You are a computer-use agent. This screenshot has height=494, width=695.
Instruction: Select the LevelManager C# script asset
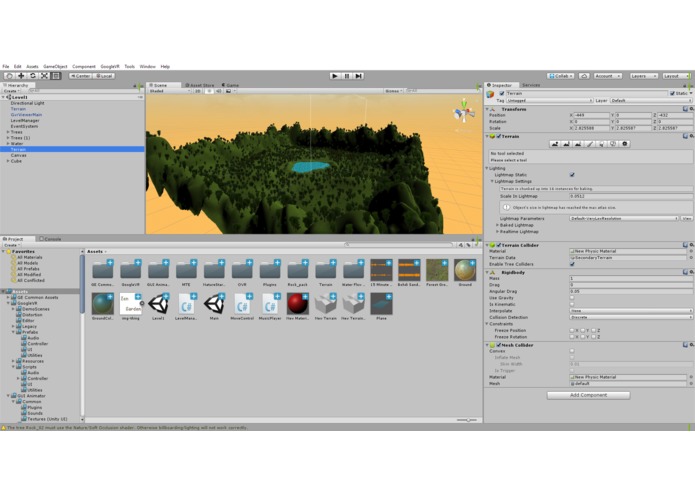click(186, 307)
